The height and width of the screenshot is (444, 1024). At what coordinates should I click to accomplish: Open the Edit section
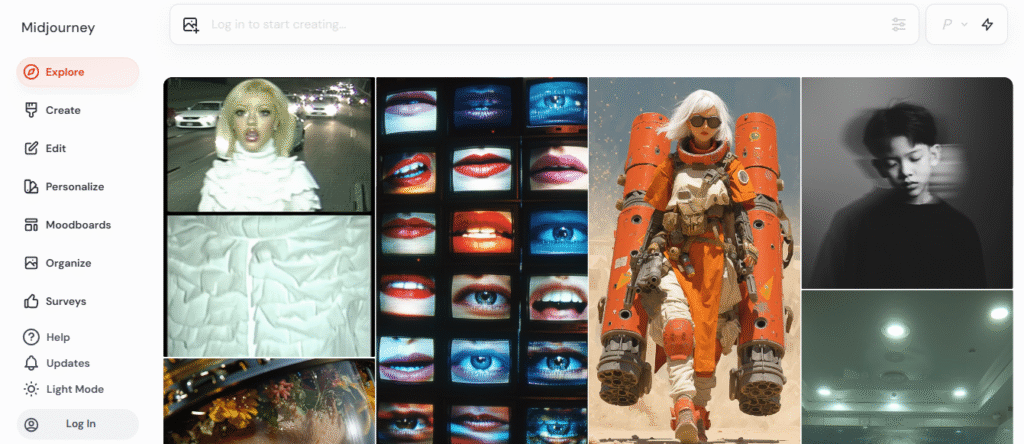(78, 148)
